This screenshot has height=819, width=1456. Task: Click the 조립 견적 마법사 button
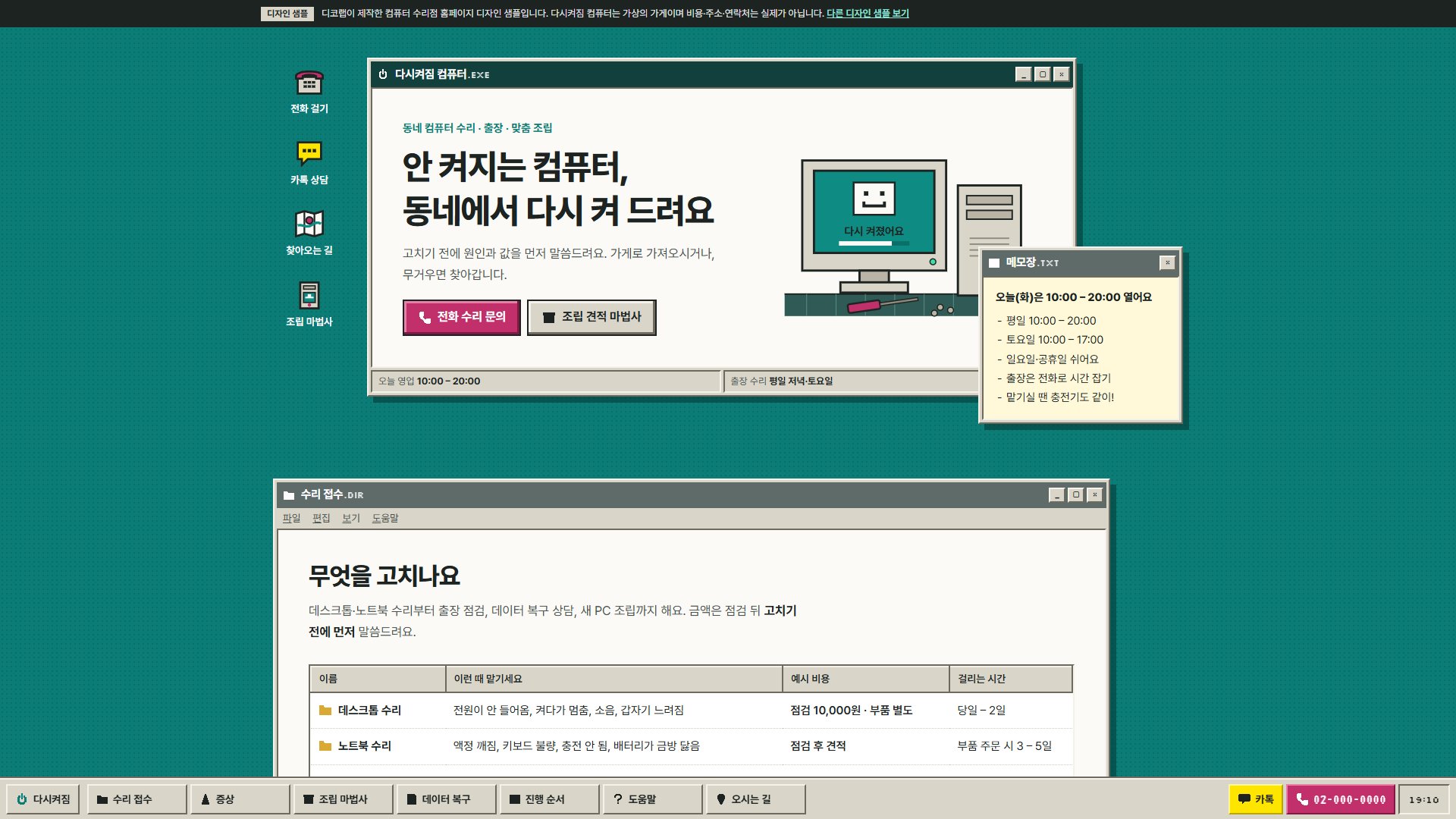point(591,317)
